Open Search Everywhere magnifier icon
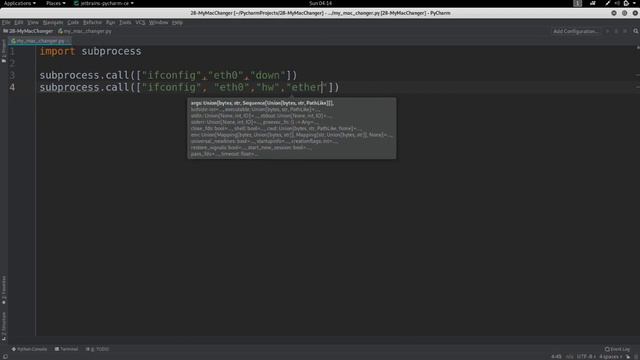Viewport: 640px width, 360px height. pyautogui.click(x=636, y=31)
